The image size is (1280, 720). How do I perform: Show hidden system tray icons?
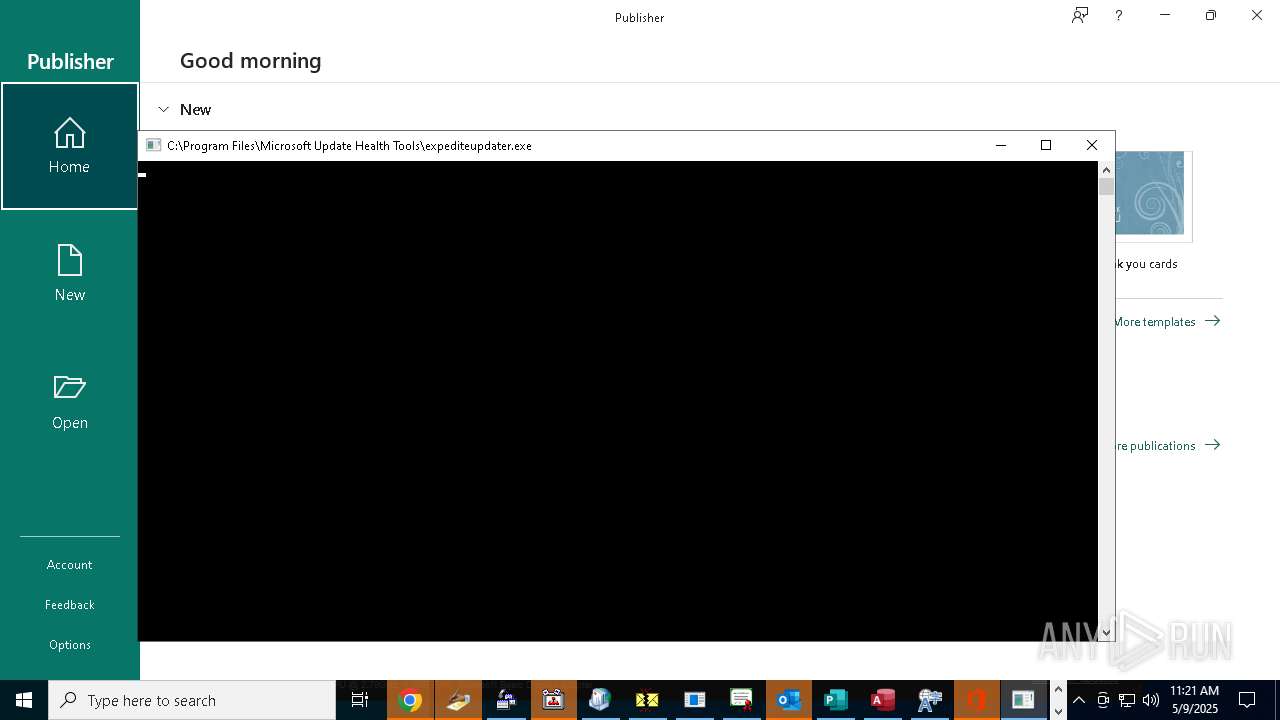click(x=1079, y=700)
